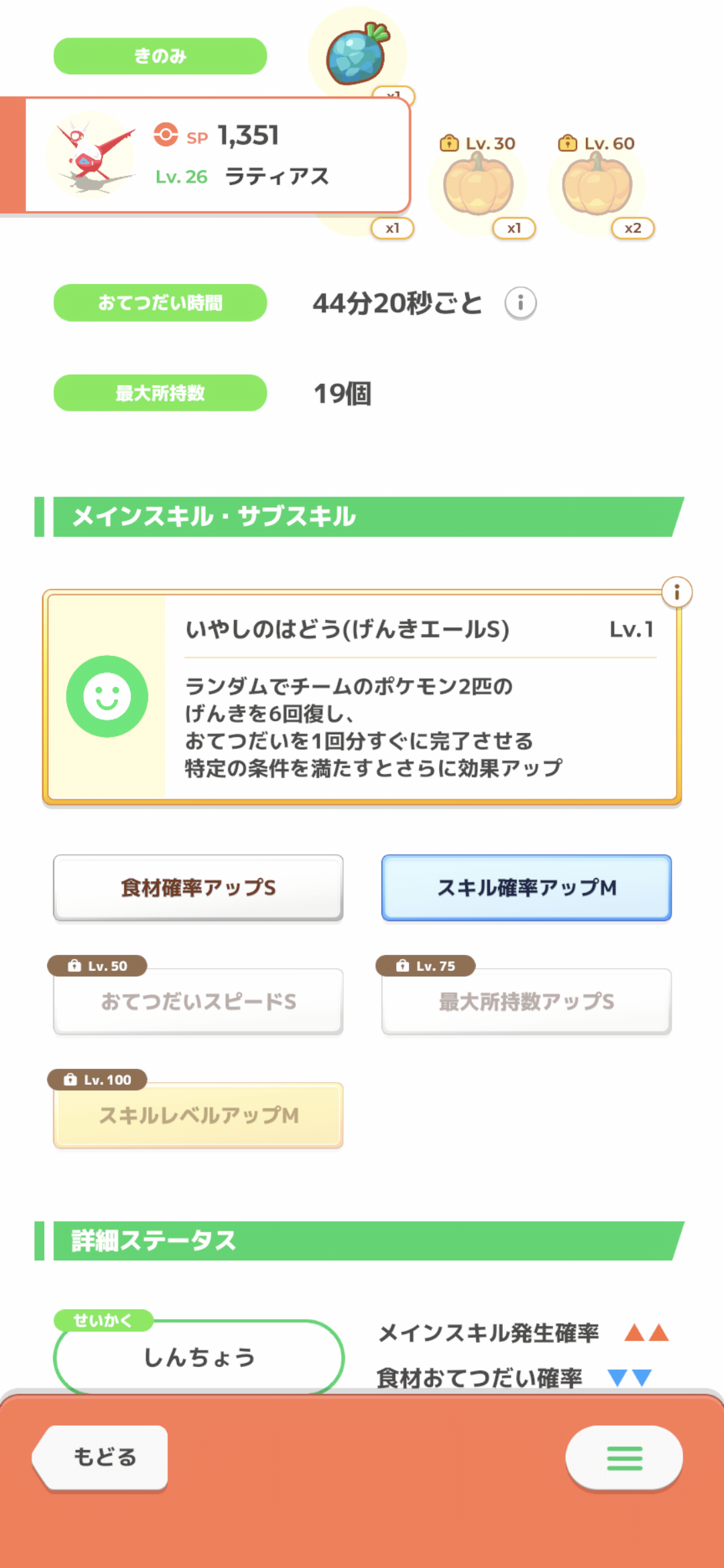Open main skill info icon
Screen dimensions: 724x1568
click(x=676, y=592)
